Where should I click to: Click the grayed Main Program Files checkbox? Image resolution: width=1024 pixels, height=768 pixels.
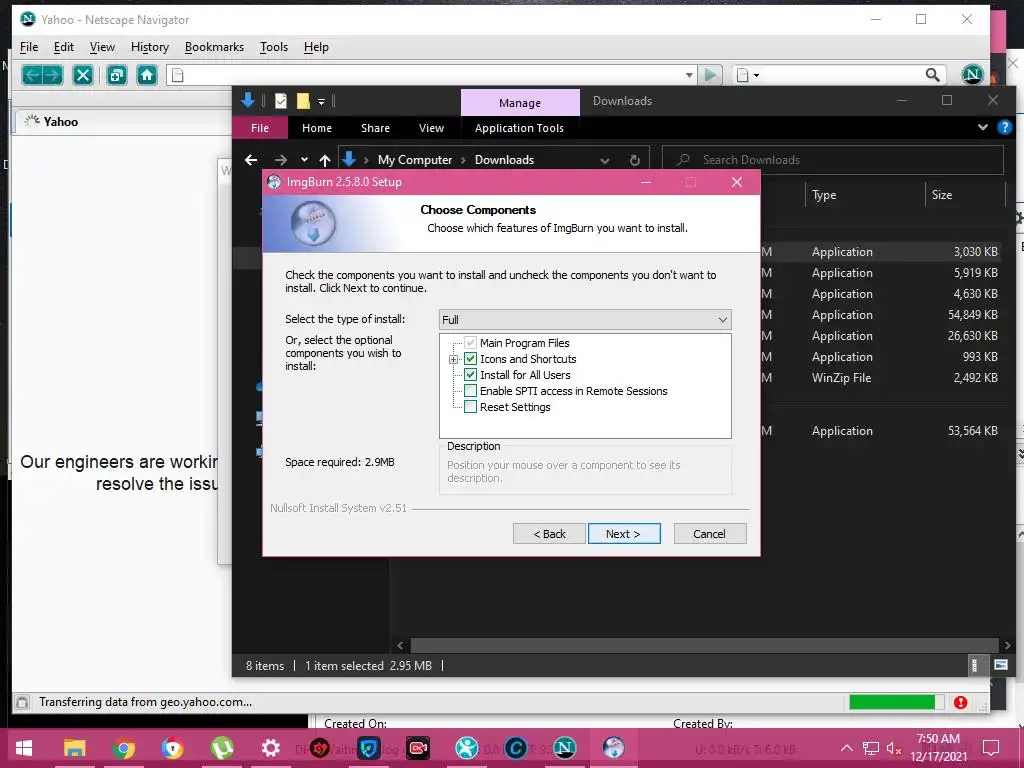470,343
